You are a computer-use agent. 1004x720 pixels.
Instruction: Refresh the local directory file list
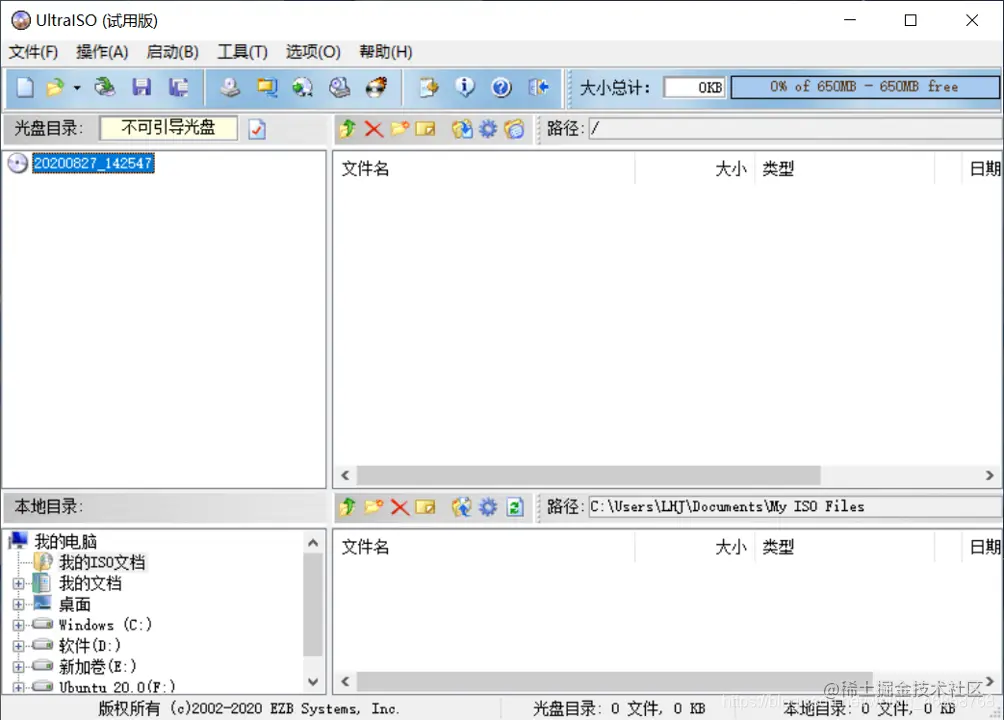point(514,507)
